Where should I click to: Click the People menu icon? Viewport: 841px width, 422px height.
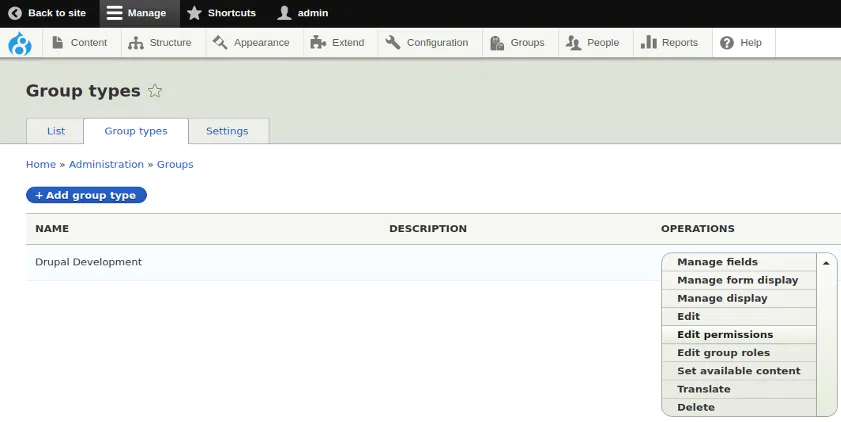pos(573,43)
